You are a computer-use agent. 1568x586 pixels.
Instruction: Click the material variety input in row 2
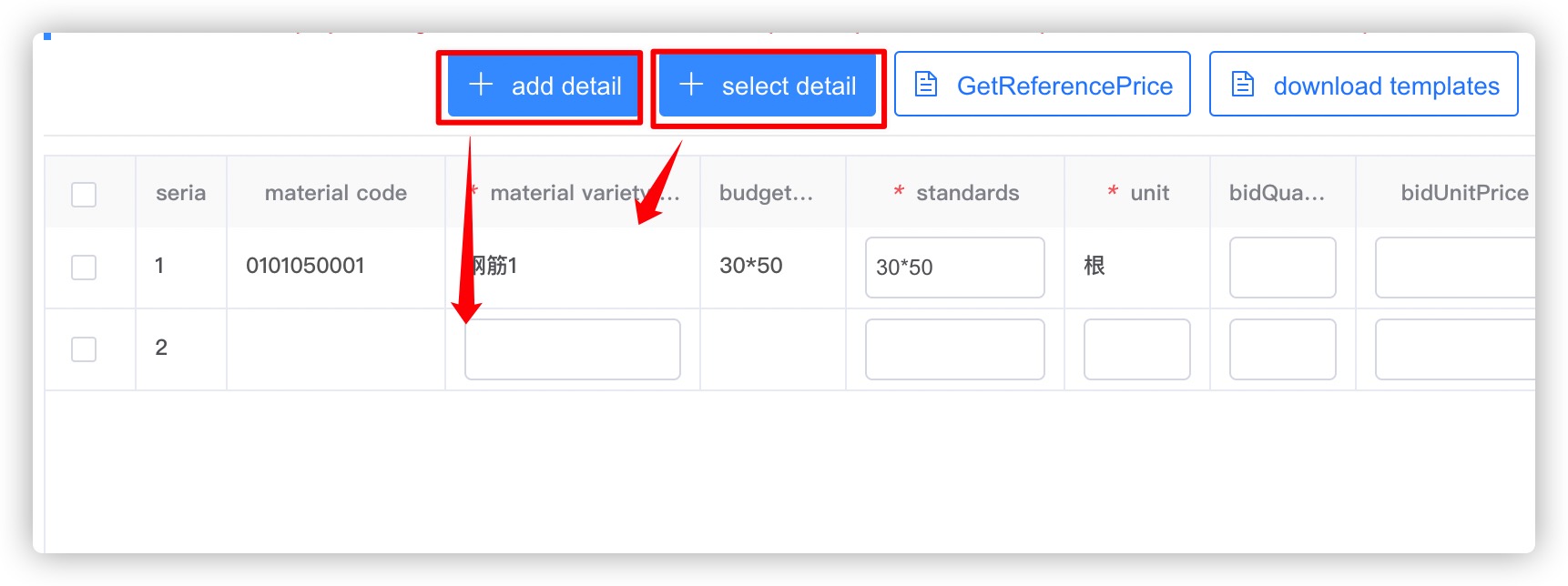click(572, 349)
